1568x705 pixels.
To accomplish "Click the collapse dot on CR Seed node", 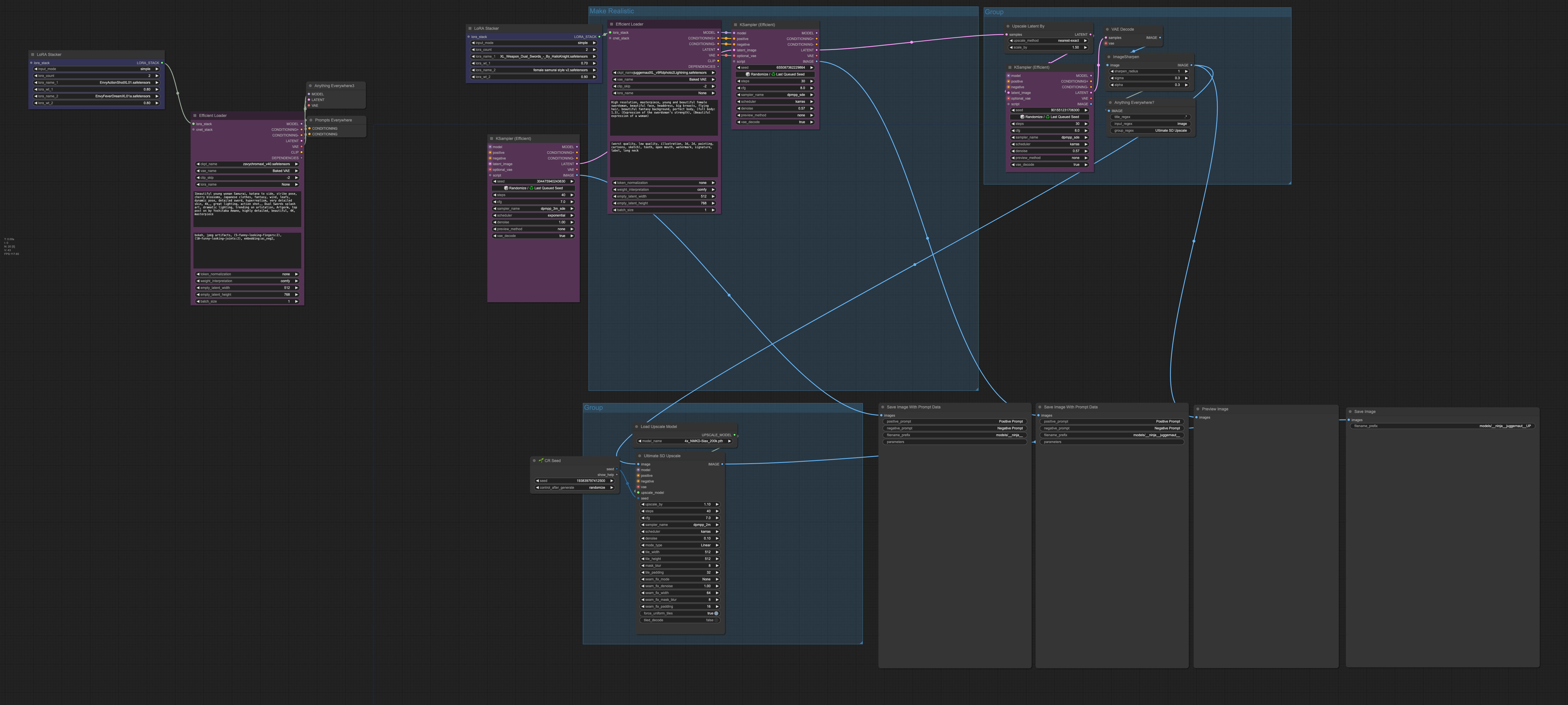I will 534,461.
